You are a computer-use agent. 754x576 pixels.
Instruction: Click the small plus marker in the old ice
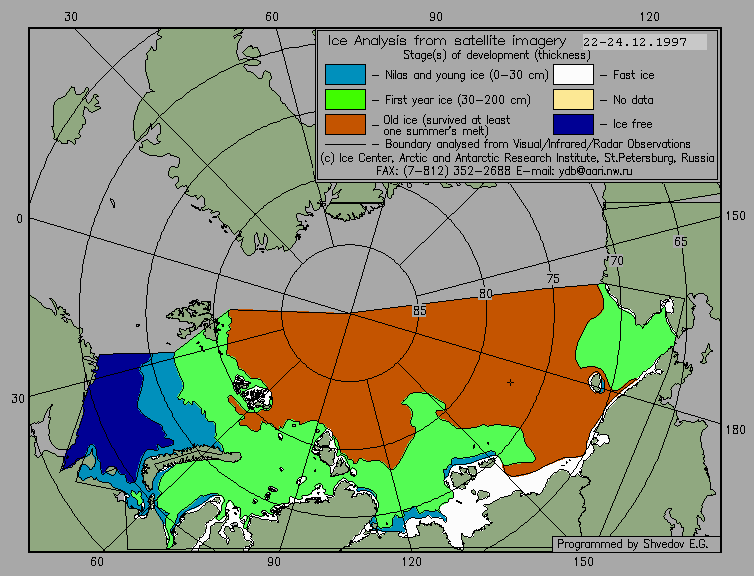(x=510, y=382)
